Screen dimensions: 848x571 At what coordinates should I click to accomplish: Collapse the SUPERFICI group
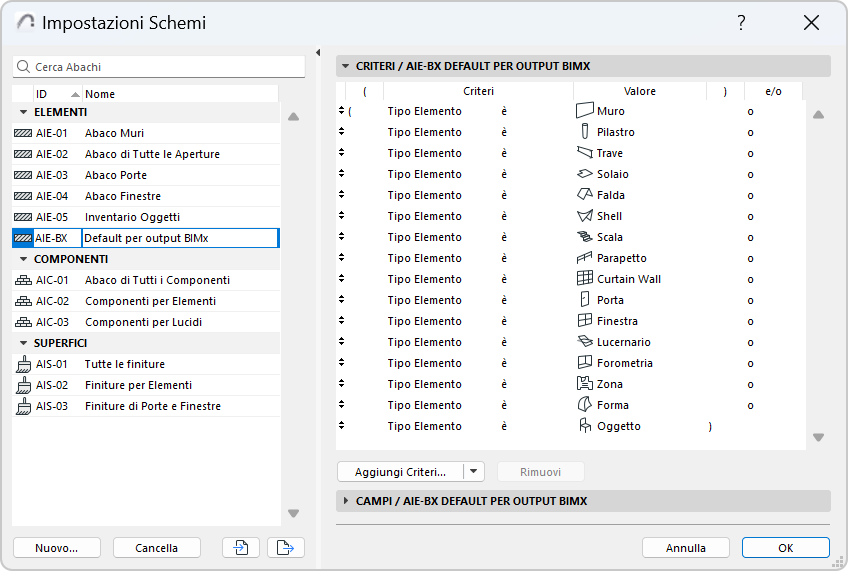[x=23, y=343]
